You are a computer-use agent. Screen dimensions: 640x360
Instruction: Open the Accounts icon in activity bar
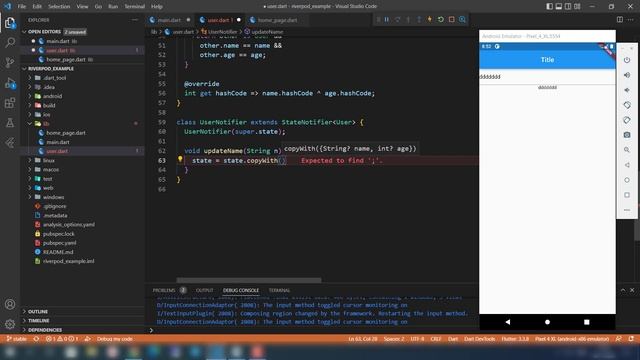(10, 304)
